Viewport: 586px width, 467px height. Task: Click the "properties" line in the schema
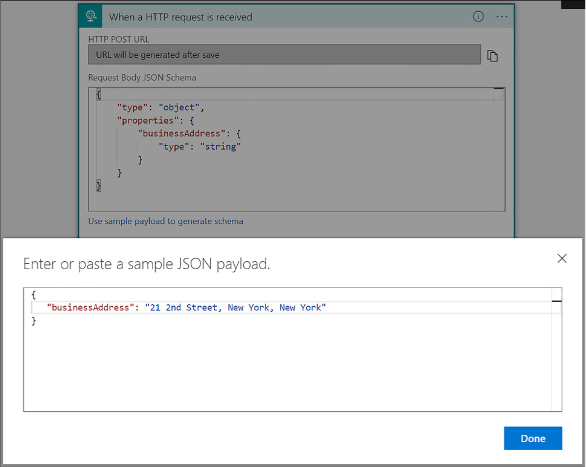[155, 121]
